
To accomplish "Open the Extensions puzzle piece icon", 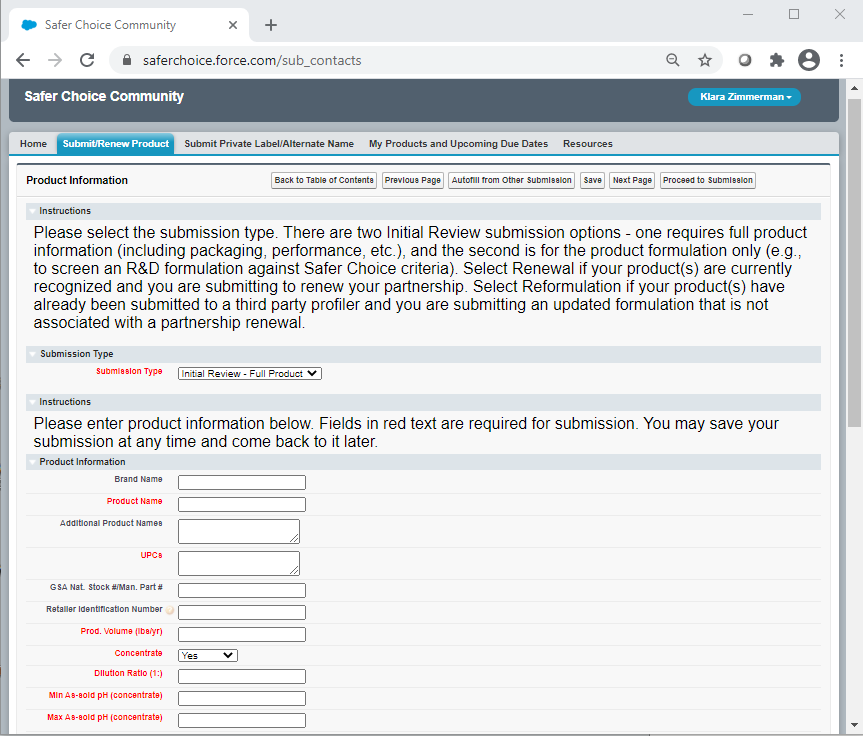I will 777,60.
